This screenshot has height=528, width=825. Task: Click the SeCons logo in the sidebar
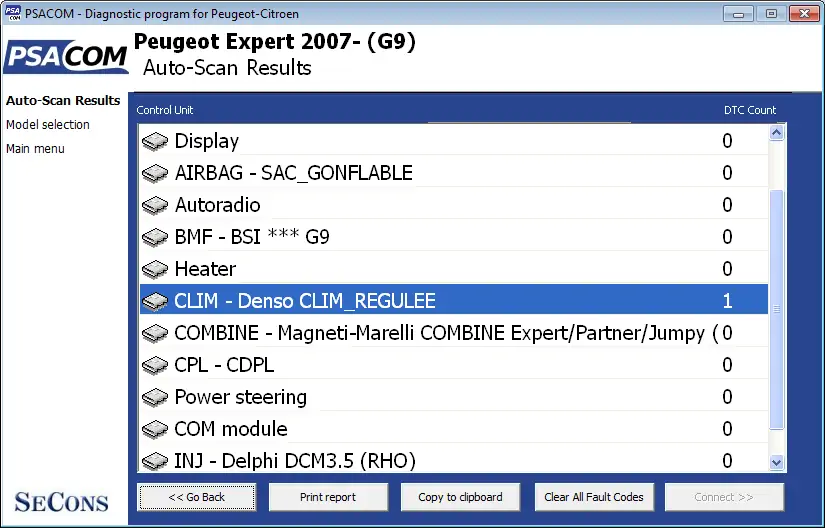61,502
